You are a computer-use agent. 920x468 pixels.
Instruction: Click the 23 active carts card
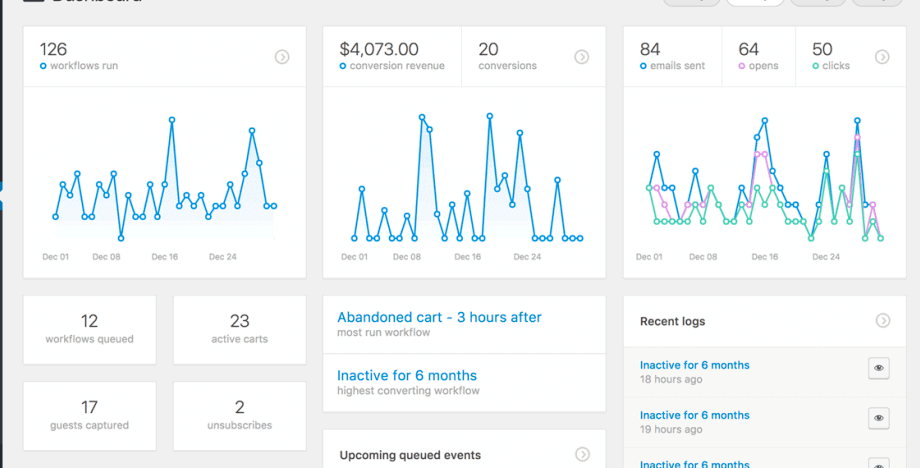pyautogui.click(x=239, y=330)
